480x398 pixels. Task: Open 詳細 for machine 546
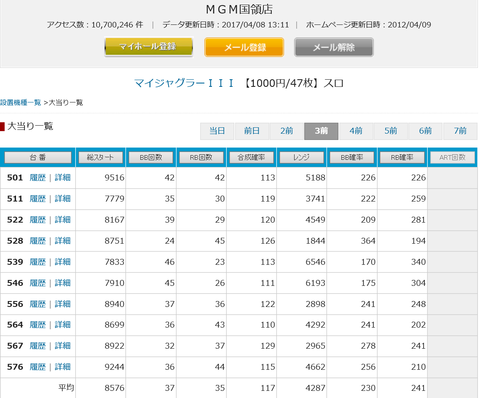pyautogui.click(x=63, y=283)
